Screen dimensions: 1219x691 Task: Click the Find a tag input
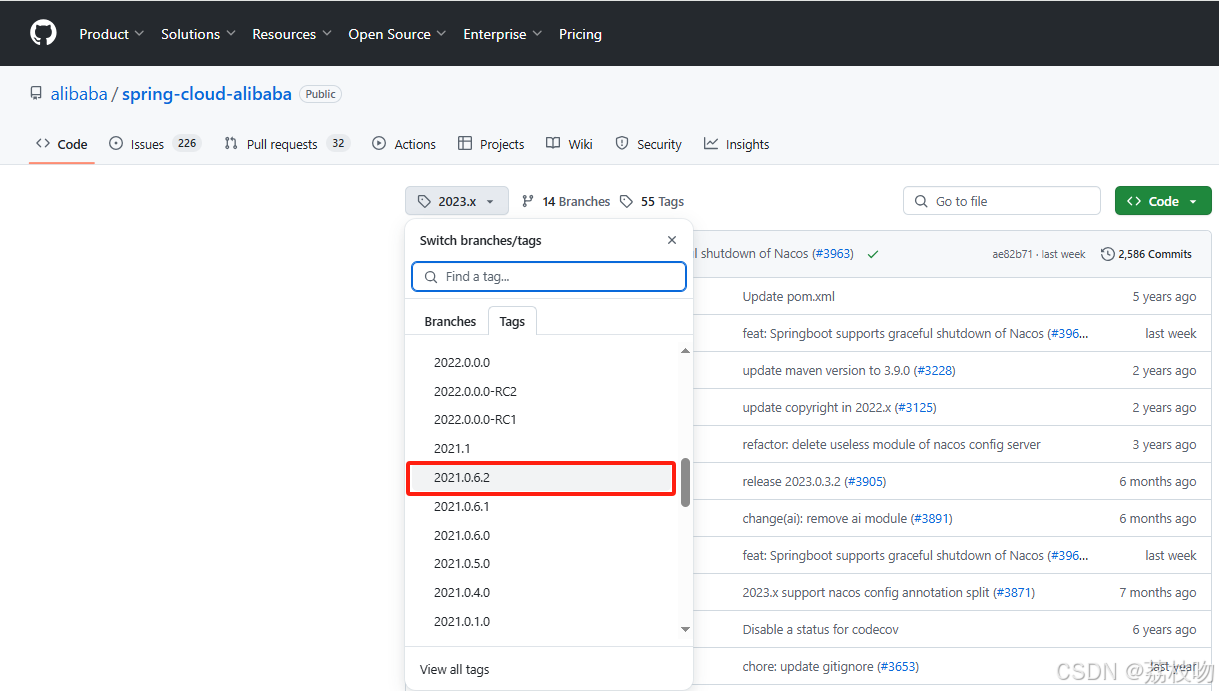click(549, 276)
